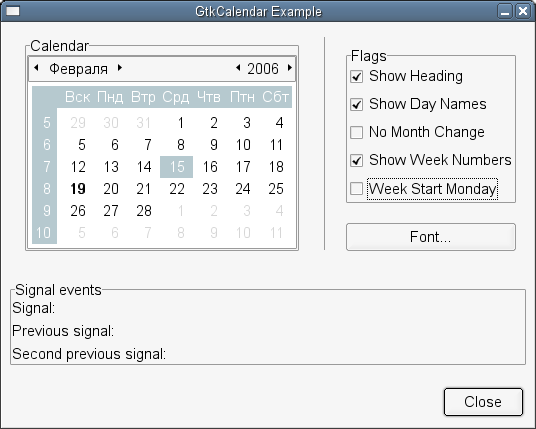536x429 pixels.
Task: Open the Font... chooser button
Action: pos(431,237)
